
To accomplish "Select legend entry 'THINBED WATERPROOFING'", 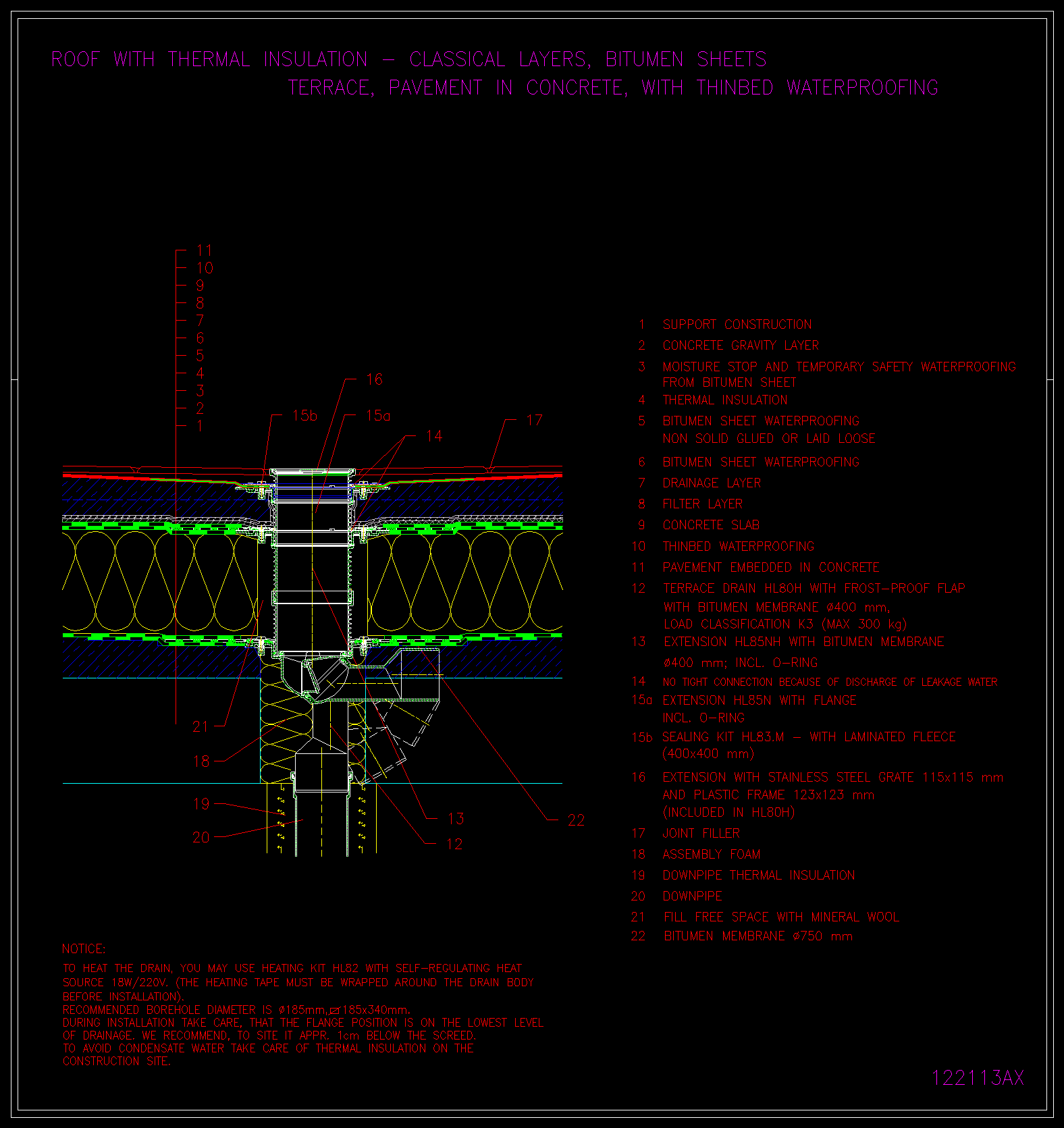I will [739, 546].
